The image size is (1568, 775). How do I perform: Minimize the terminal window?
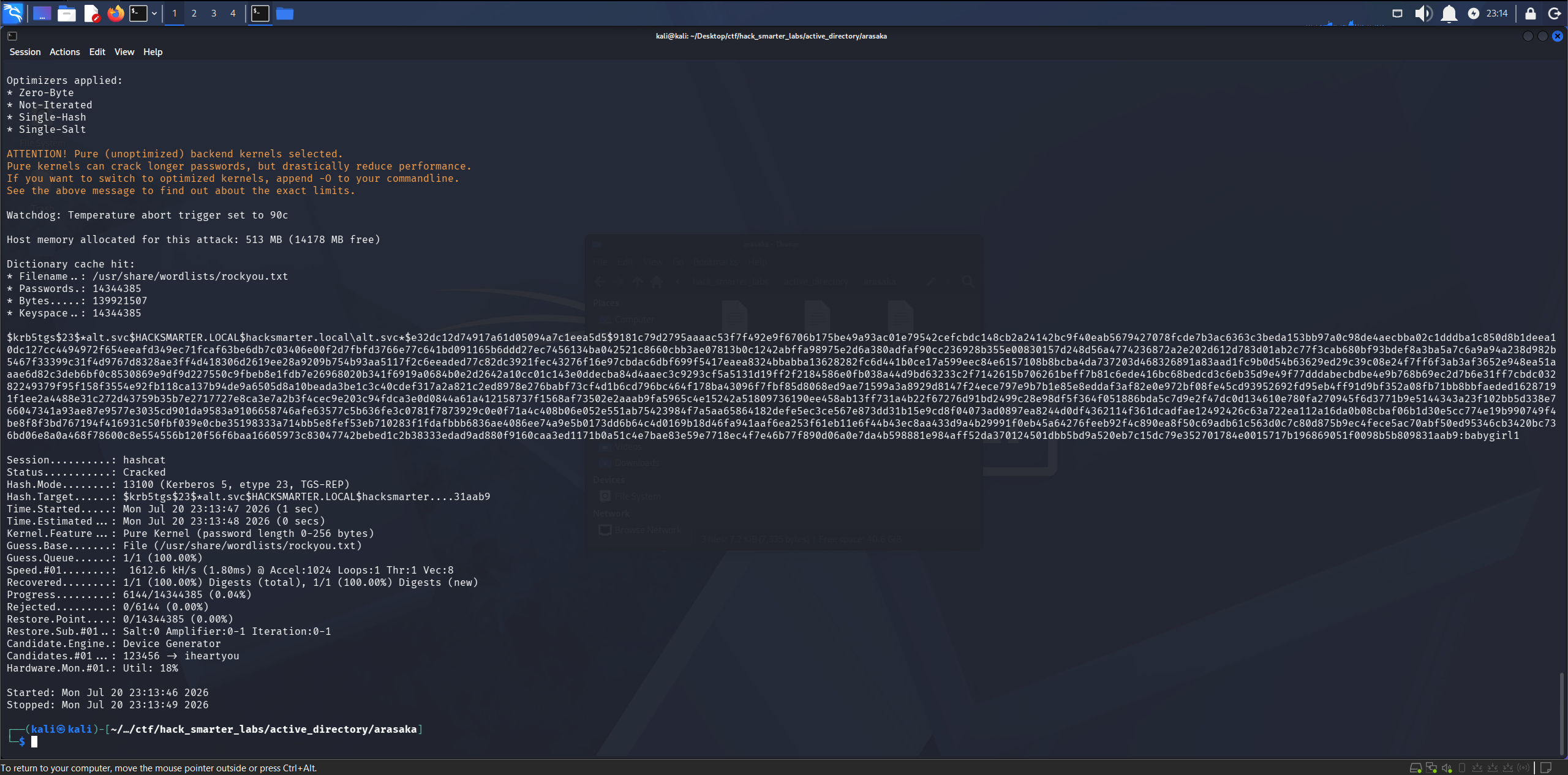click(x=1528, y=36)
